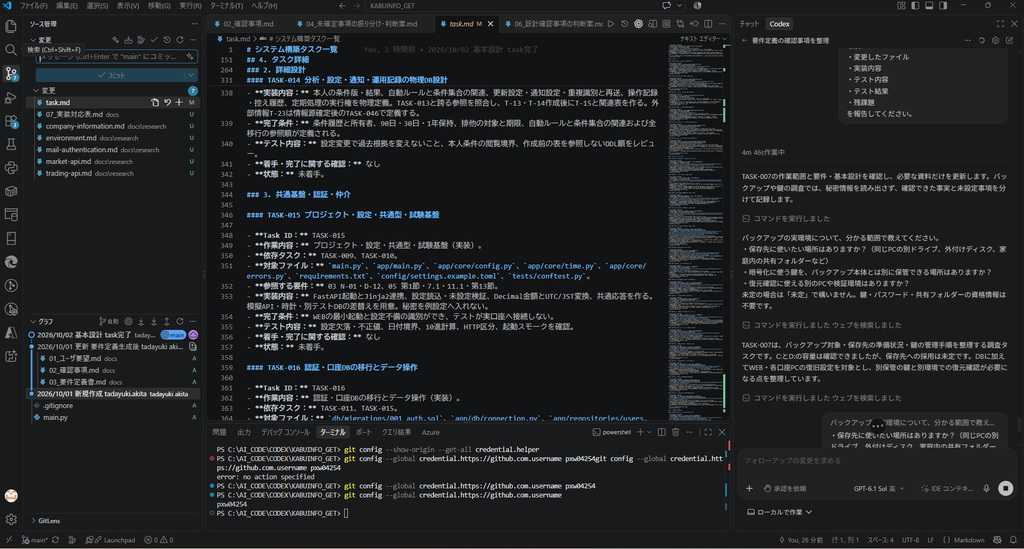Open the Search view in activity bar

pos(11,50)
